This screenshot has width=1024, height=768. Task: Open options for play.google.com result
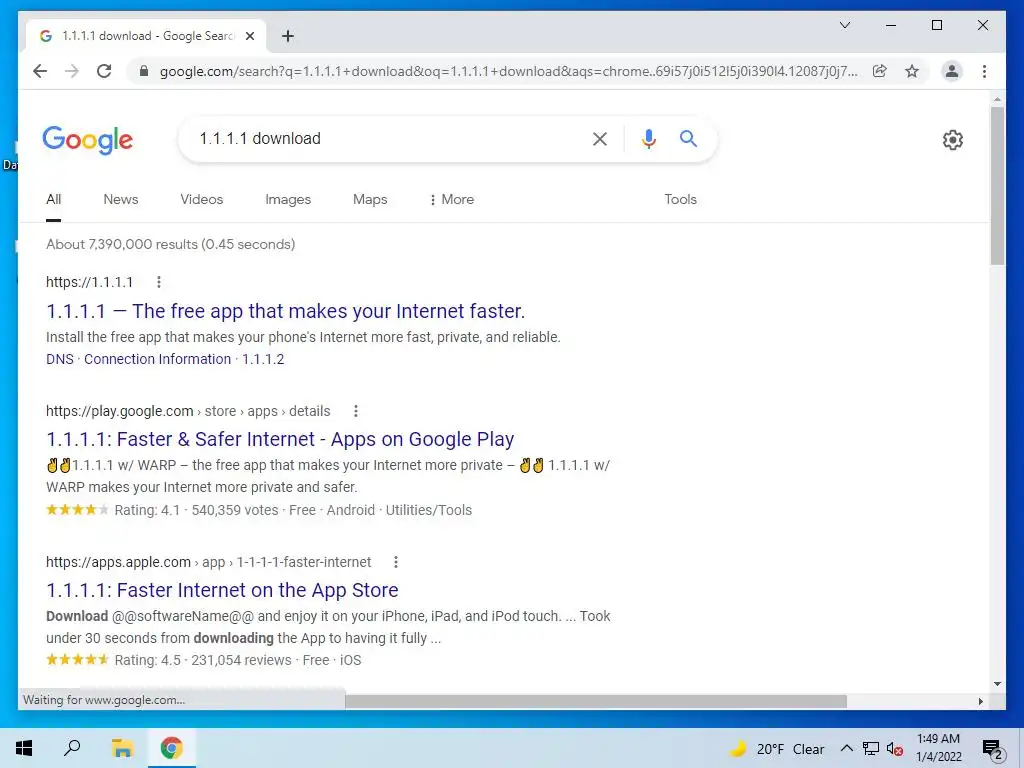coord(356,411)
